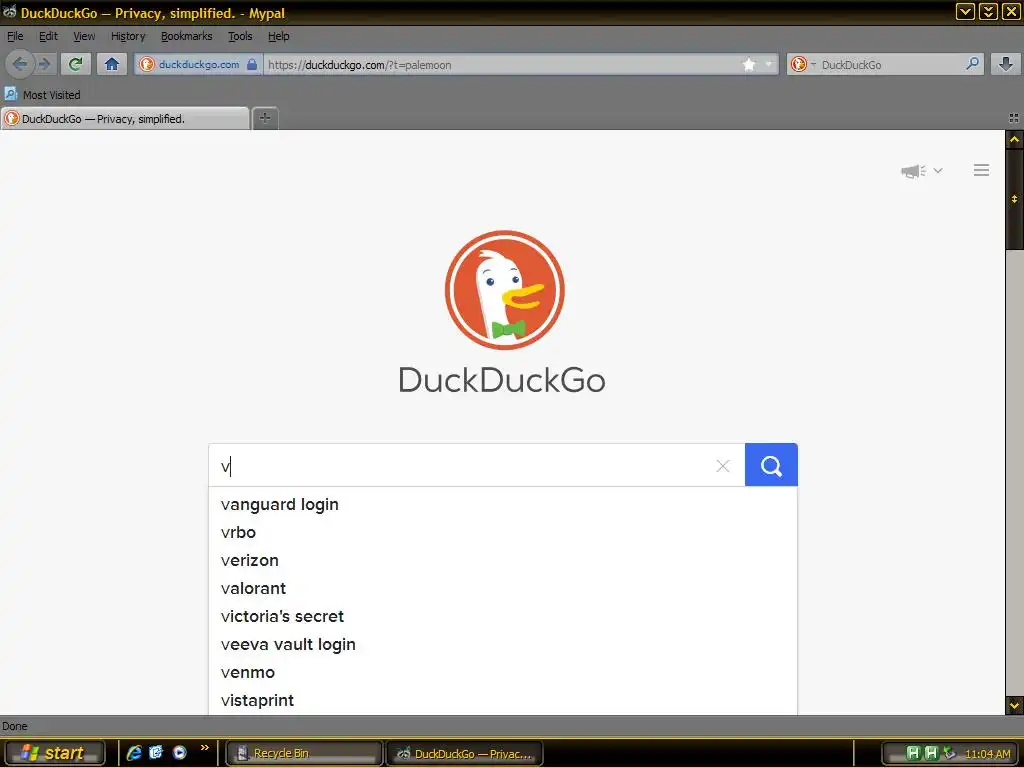The image size is (1024, 768).
Task: Click the second quick launch icon
Action: click(x=156, y=752)
